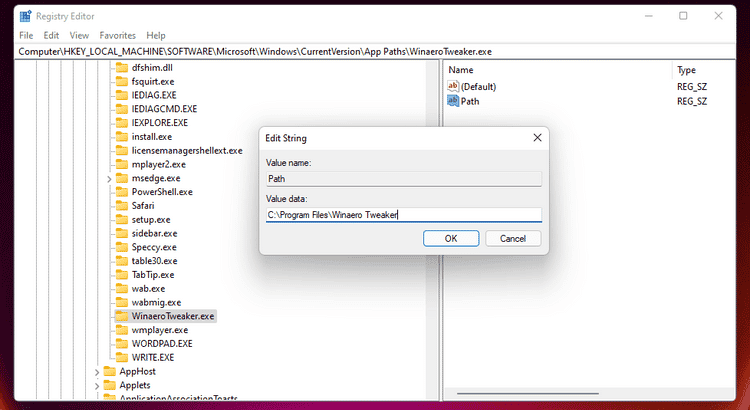This screenshot has height=410, width=750.
Task: Click the Value name field showing Path
Action: tap(404, 179)
